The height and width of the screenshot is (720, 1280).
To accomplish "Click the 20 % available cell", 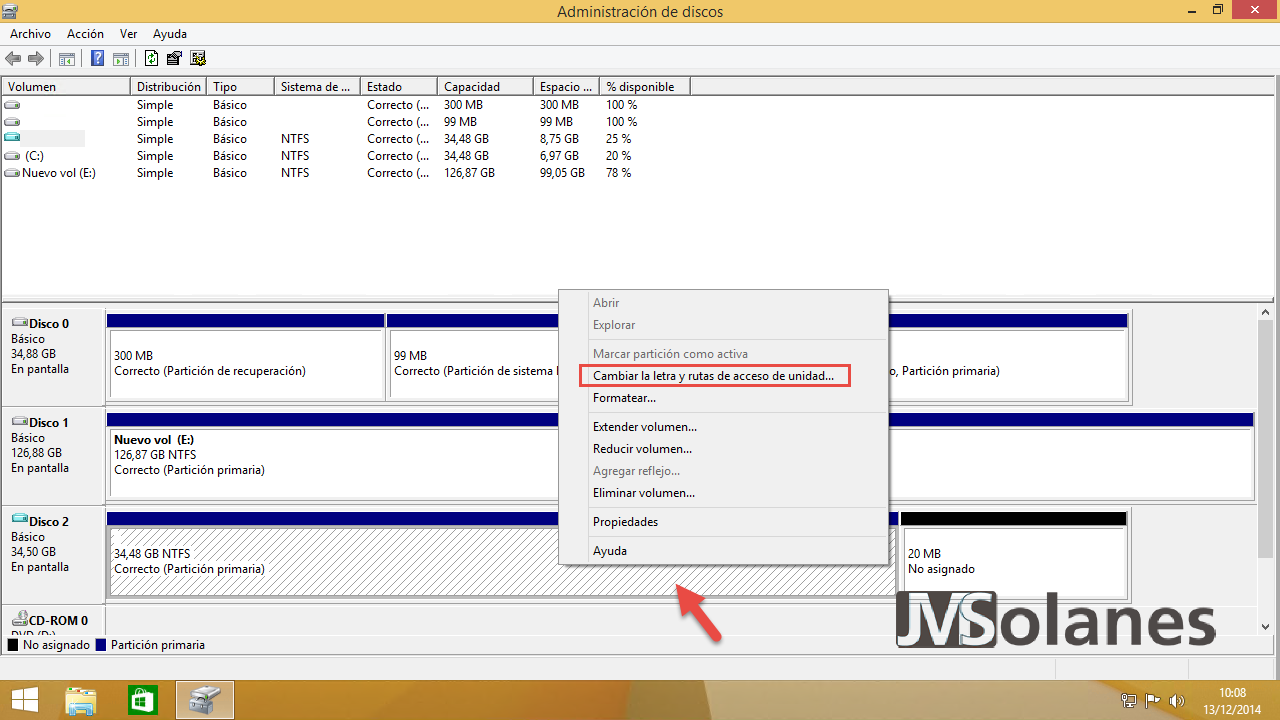I will pos(619,156).
